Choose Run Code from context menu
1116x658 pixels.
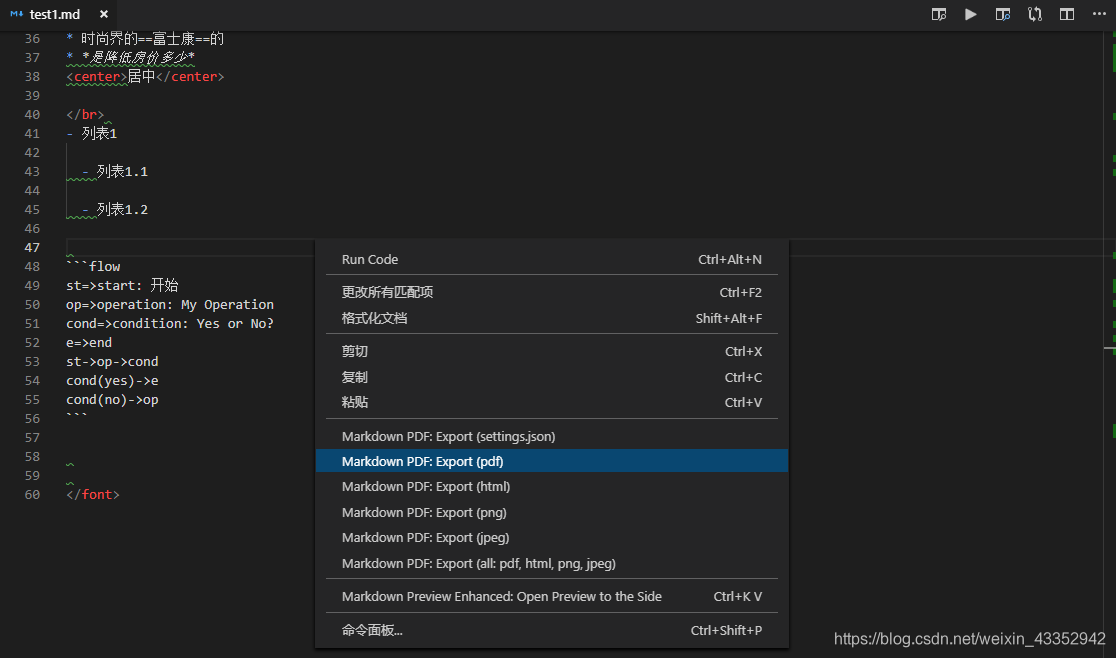coord(552,260)
